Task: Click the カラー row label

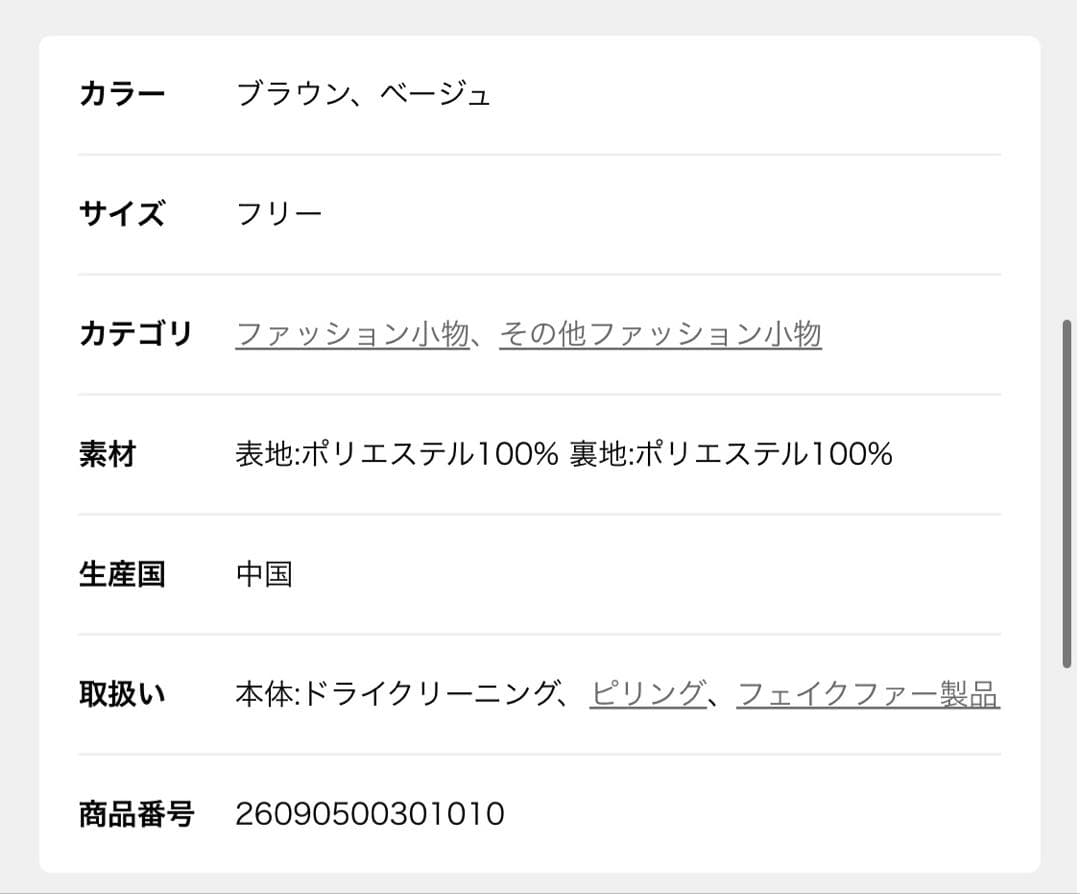Action: coord(122,95)
